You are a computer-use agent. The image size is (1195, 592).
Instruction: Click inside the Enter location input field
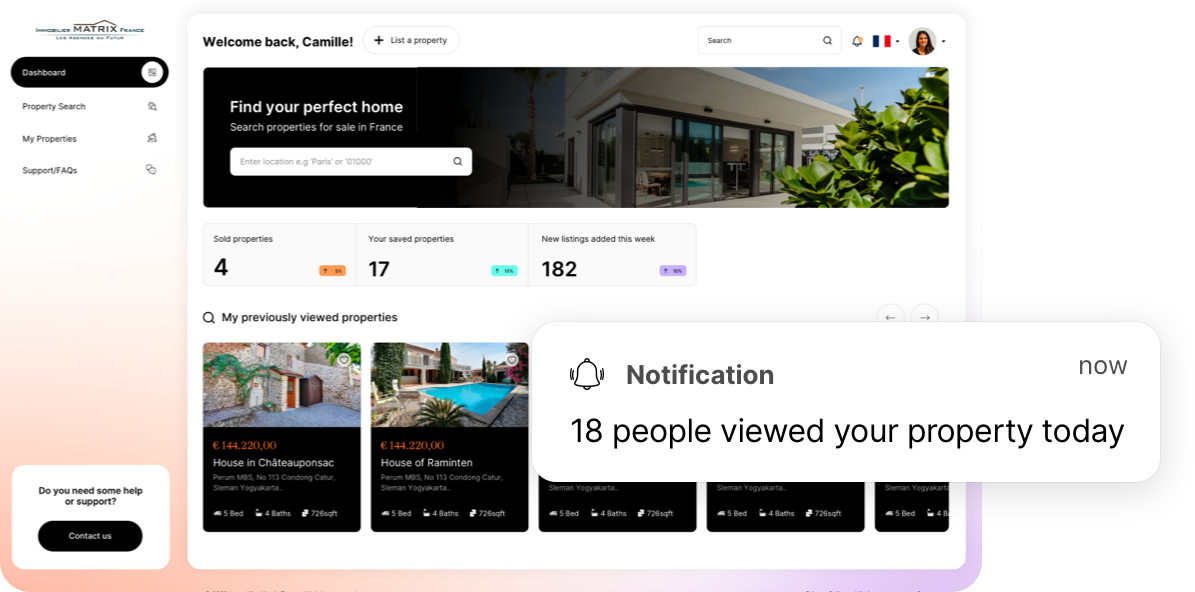tap(330, 161)
